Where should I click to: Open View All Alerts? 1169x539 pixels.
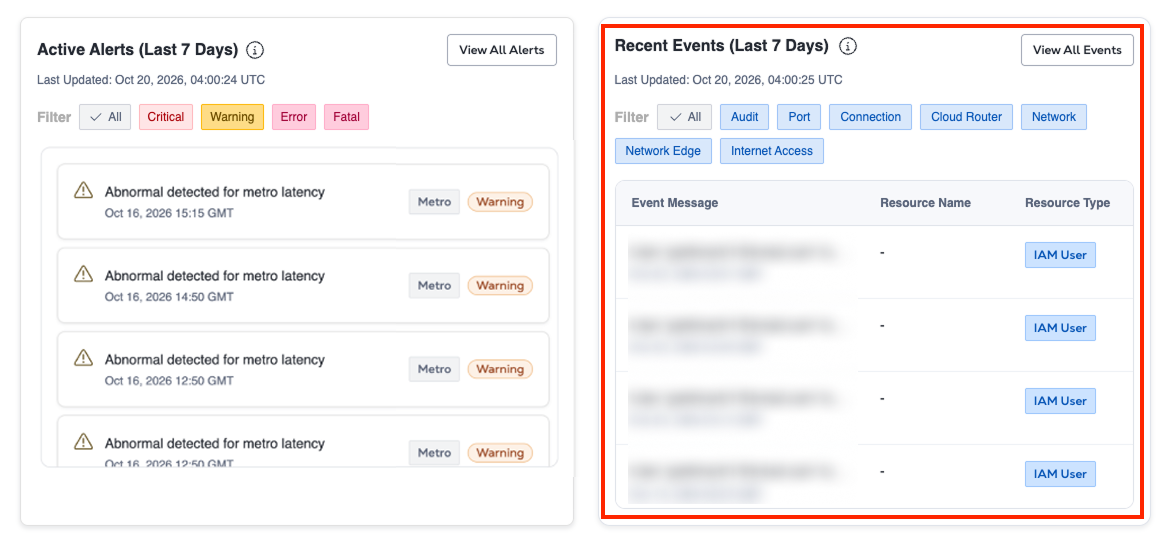pyautogui.click(x=502, y=50)
